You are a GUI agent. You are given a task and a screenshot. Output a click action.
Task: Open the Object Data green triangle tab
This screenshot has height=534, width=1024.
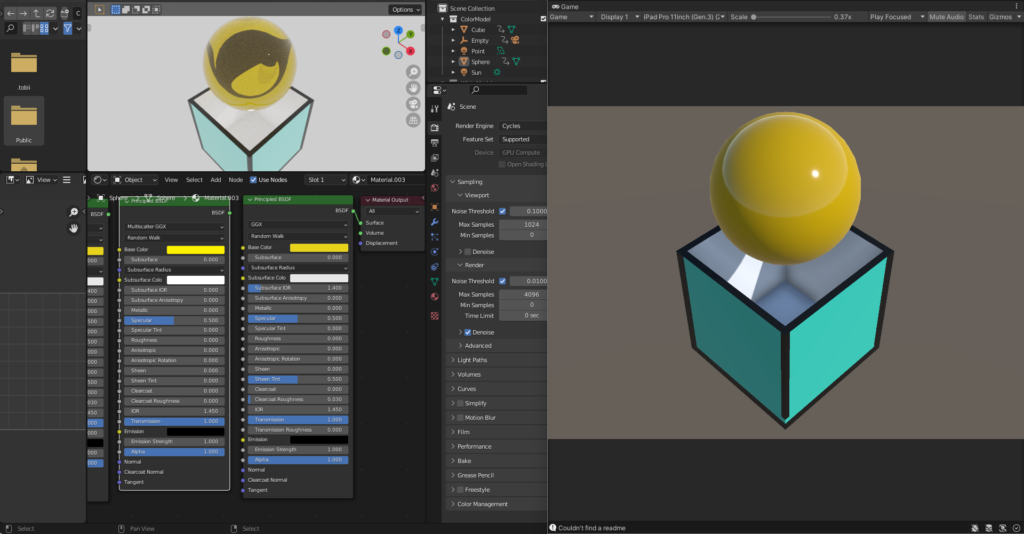point(435,281)
